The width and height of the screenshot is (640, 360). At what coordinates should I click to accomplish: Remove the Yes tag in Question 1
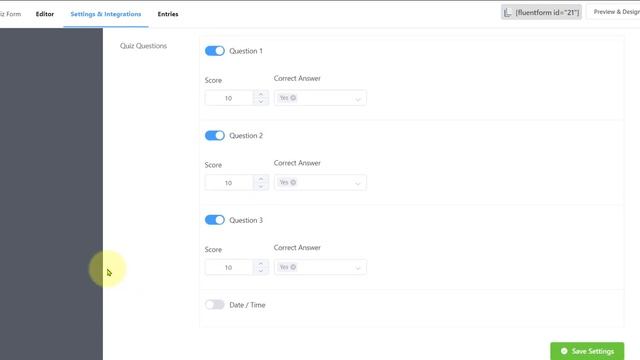click(293, 98)
